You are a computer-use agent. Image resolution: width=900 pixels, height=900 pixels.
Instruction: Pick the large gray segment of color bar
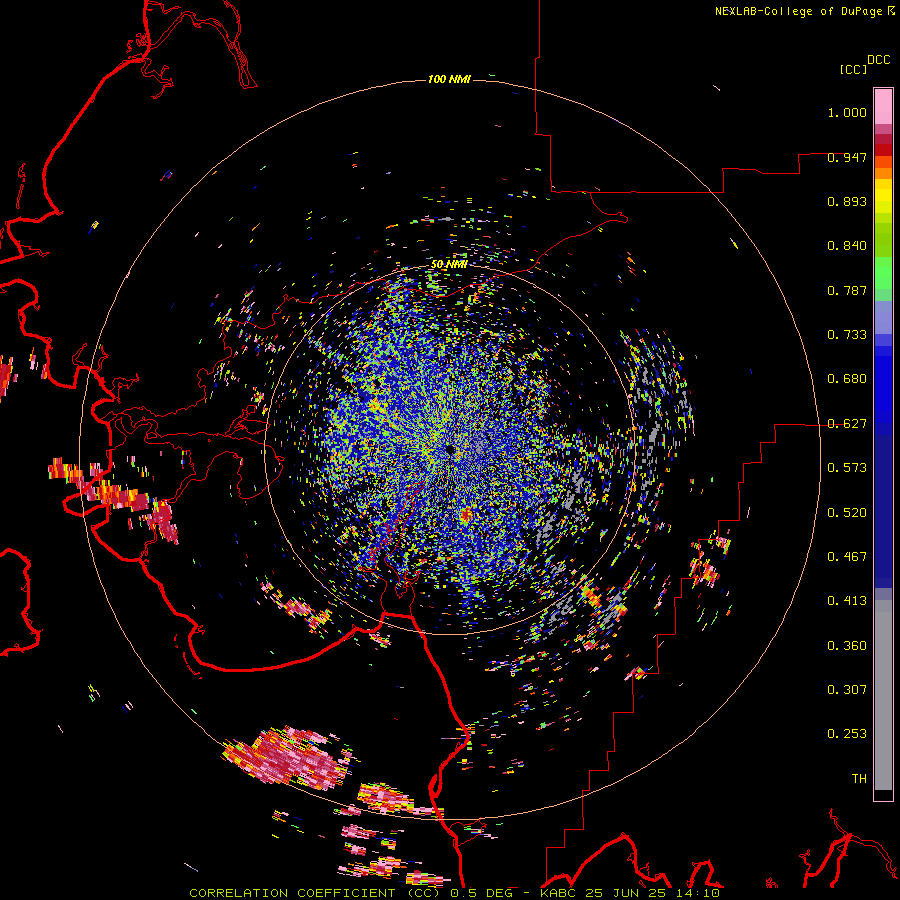[883, 695]
